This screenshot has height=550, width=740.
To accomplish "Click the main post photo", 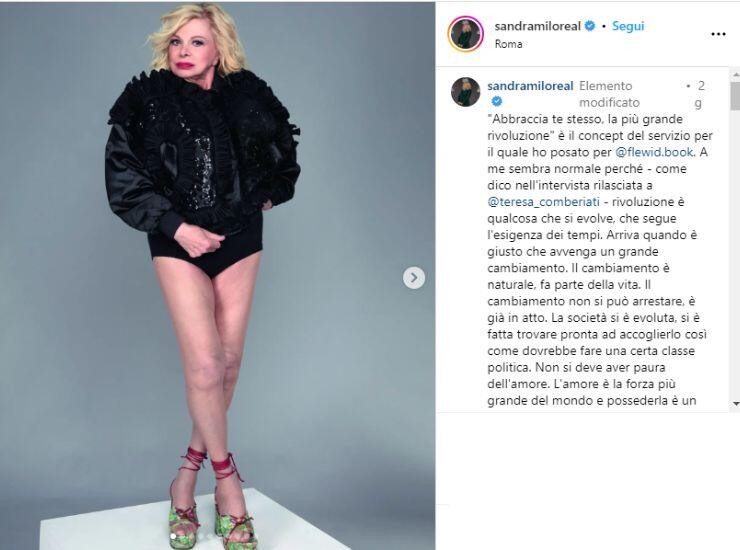I will pos(218,275).
